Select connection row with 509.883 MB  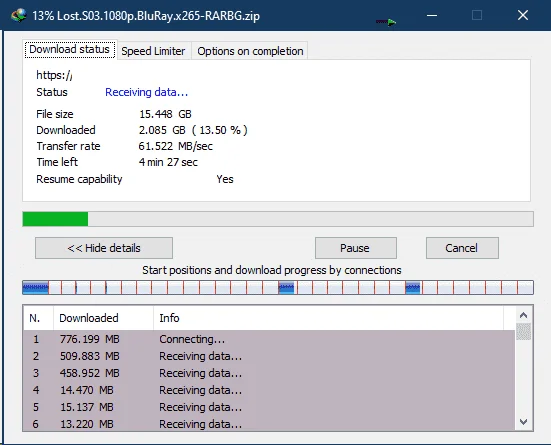tap(269, 356)
